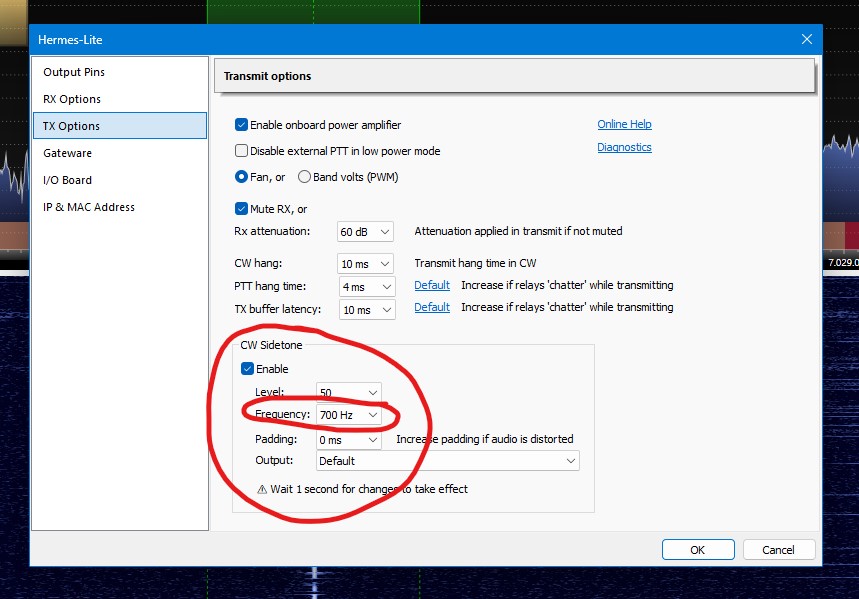Open the Online Help link

pyautogui.click(x=624, y=124)
